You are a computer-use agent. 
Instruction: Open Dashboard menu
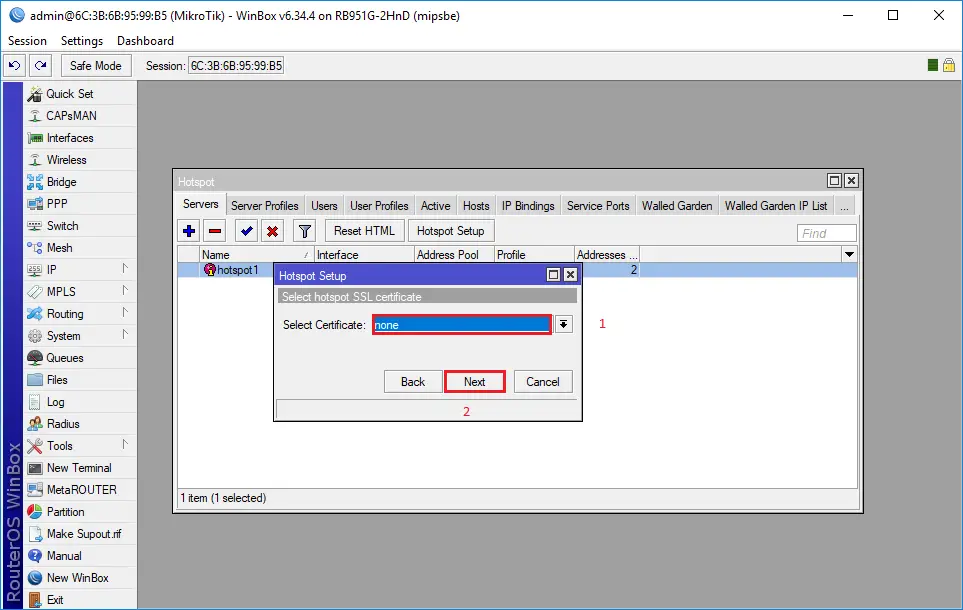coord(145,41)
